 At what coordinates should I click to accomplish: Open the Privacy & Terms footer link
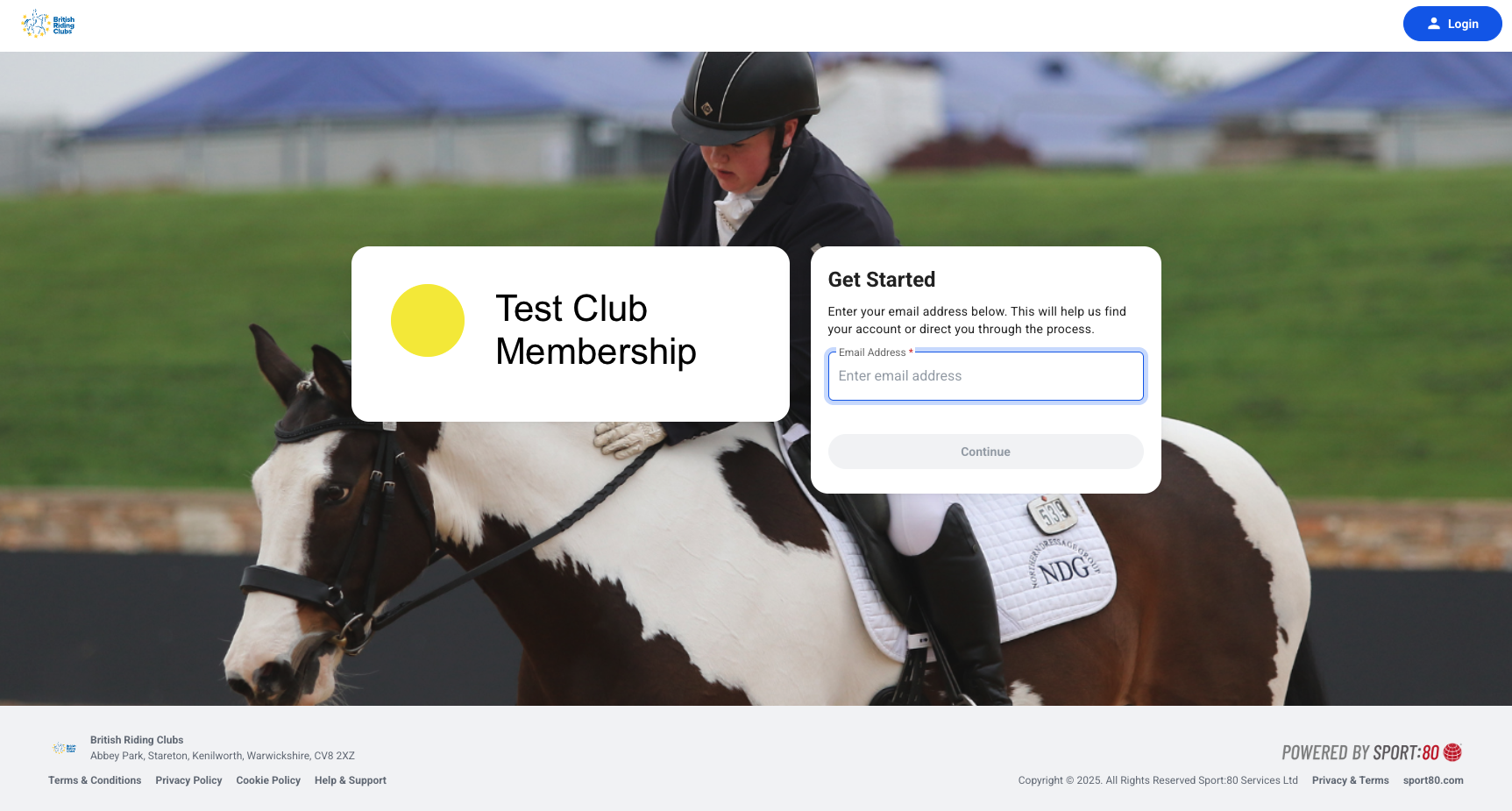1351,780
